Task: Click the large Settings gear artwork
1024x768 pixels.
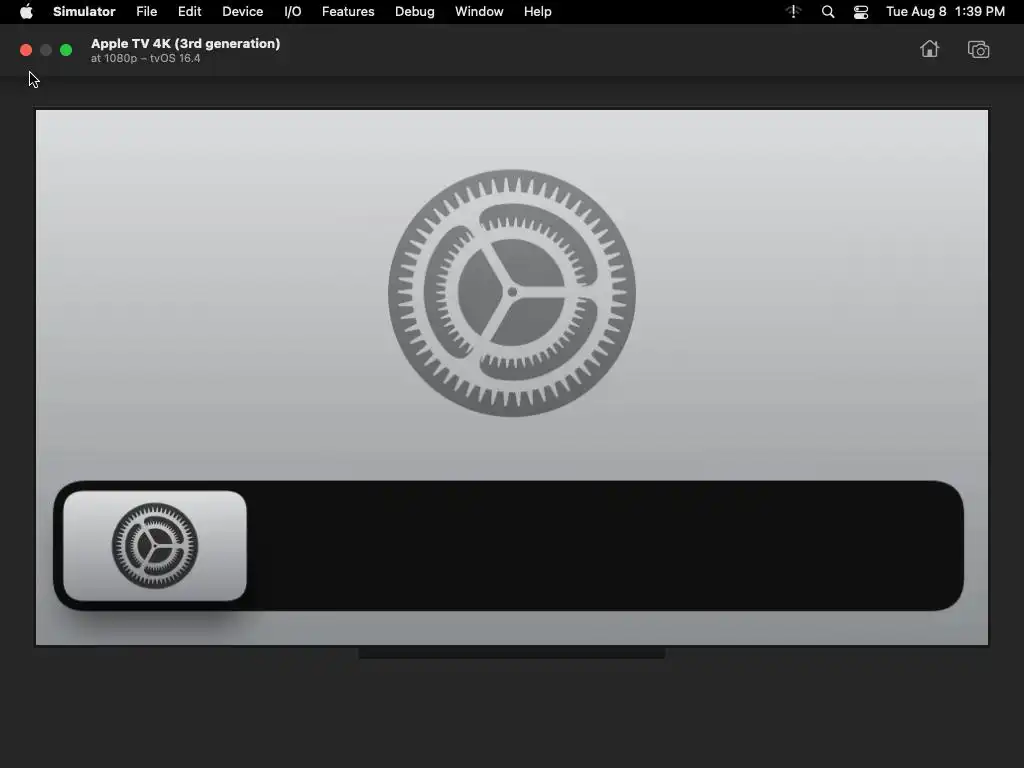Action: point(512,293)
